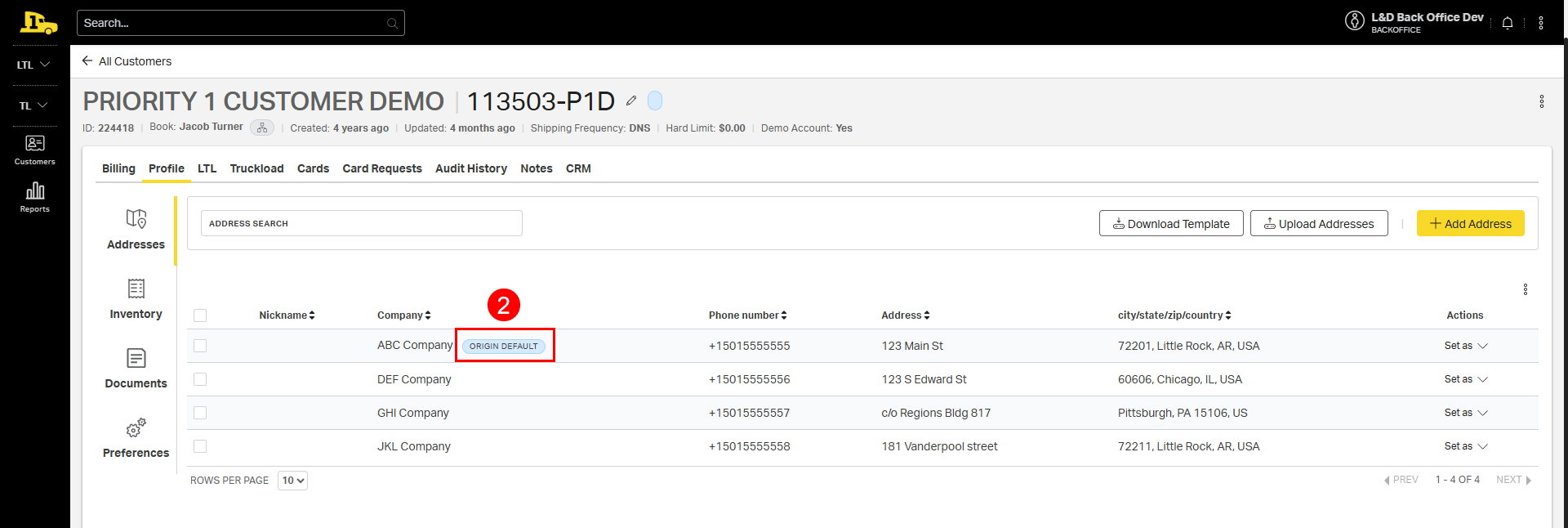Image resolution: width=1568 pixels, height=528 pixels.
Task: Open the Card Requests tab
Action: (x=382, y=168)
